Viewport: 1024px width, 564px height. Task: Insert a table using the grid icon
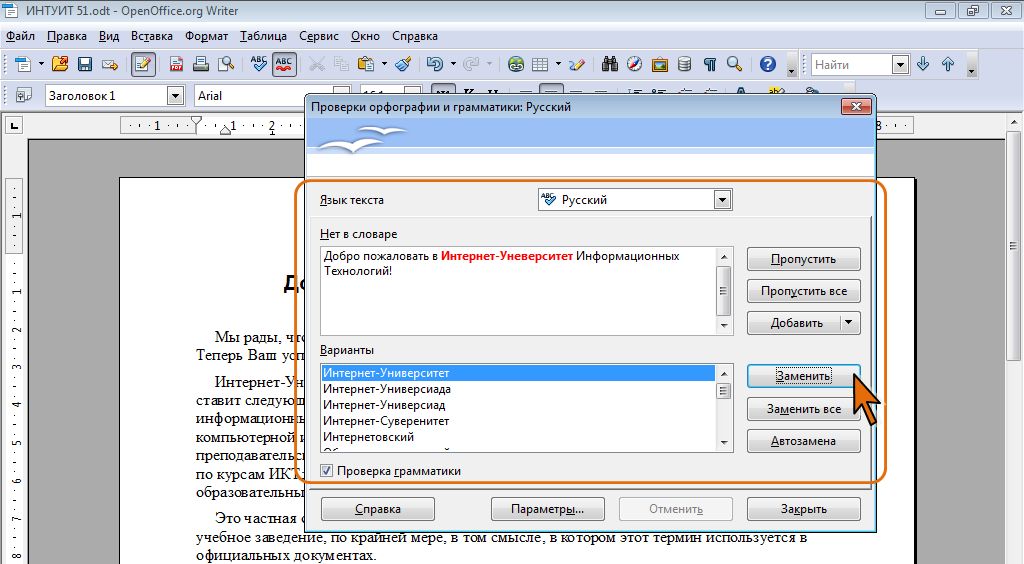[540, 64]
